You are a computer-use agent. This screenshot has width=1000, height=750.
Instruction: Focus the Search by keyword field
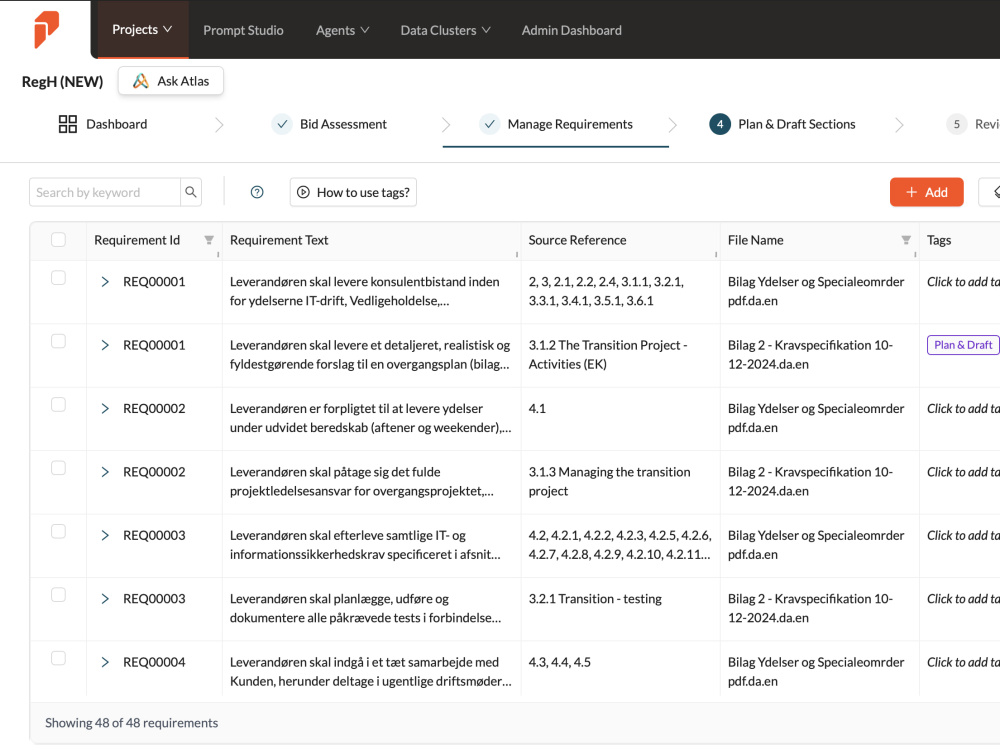[x=105, y=192]
